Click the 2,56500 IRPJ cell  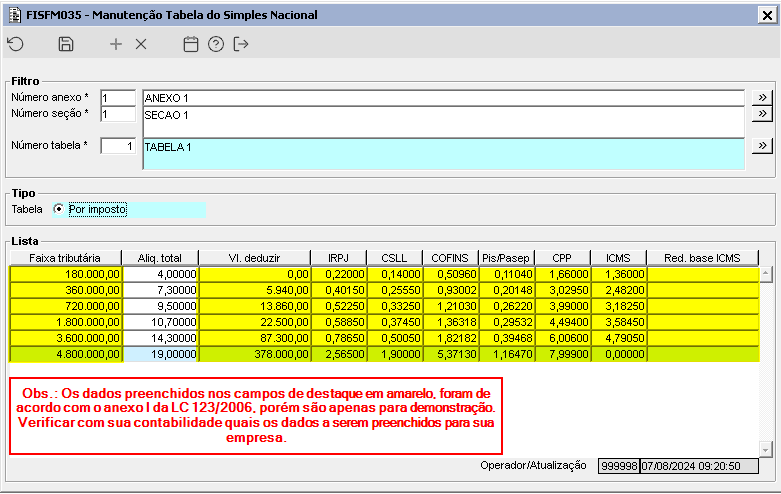(339, 354)
